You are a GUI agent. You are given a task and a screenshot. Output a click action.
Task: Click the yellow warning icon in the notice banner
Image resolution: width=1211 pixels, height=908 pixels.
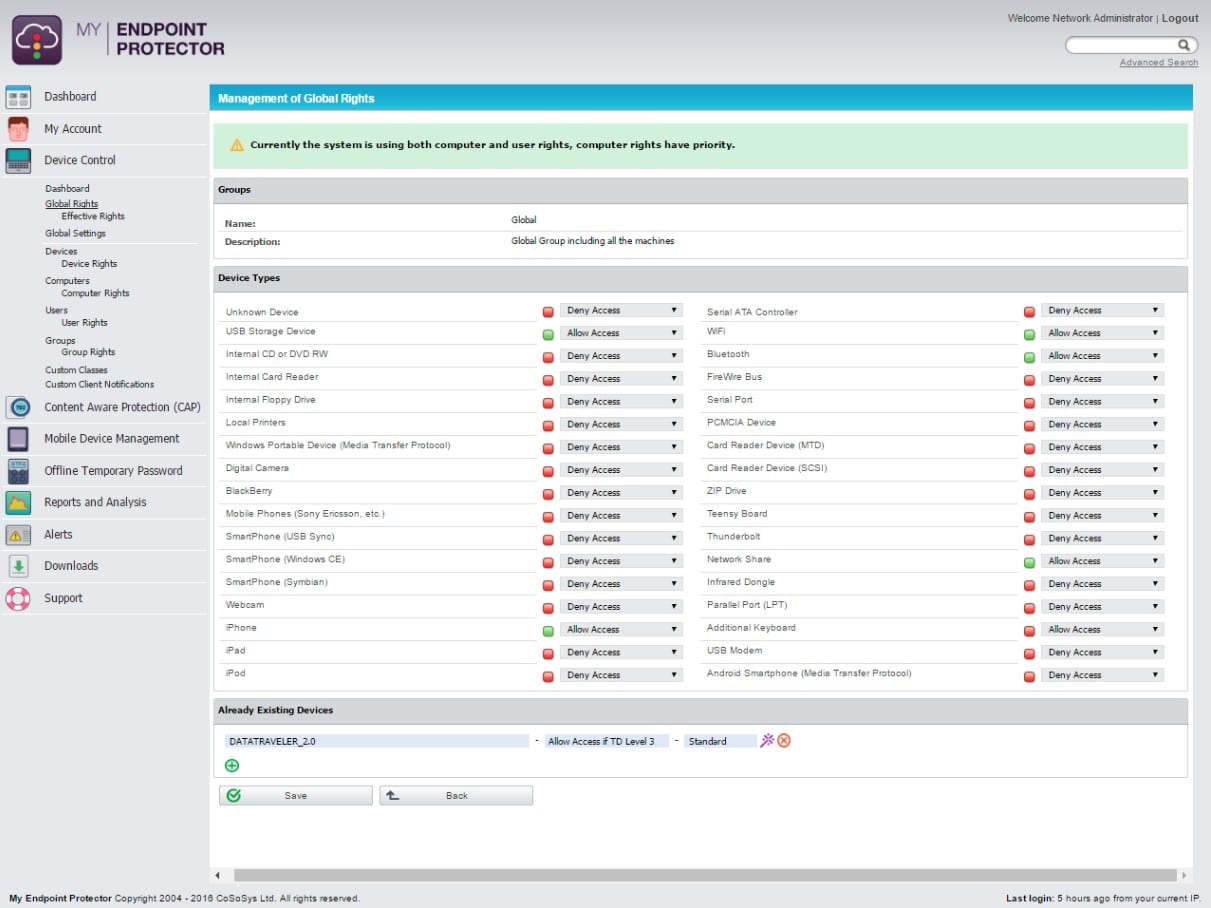click(x=237, y=145)
